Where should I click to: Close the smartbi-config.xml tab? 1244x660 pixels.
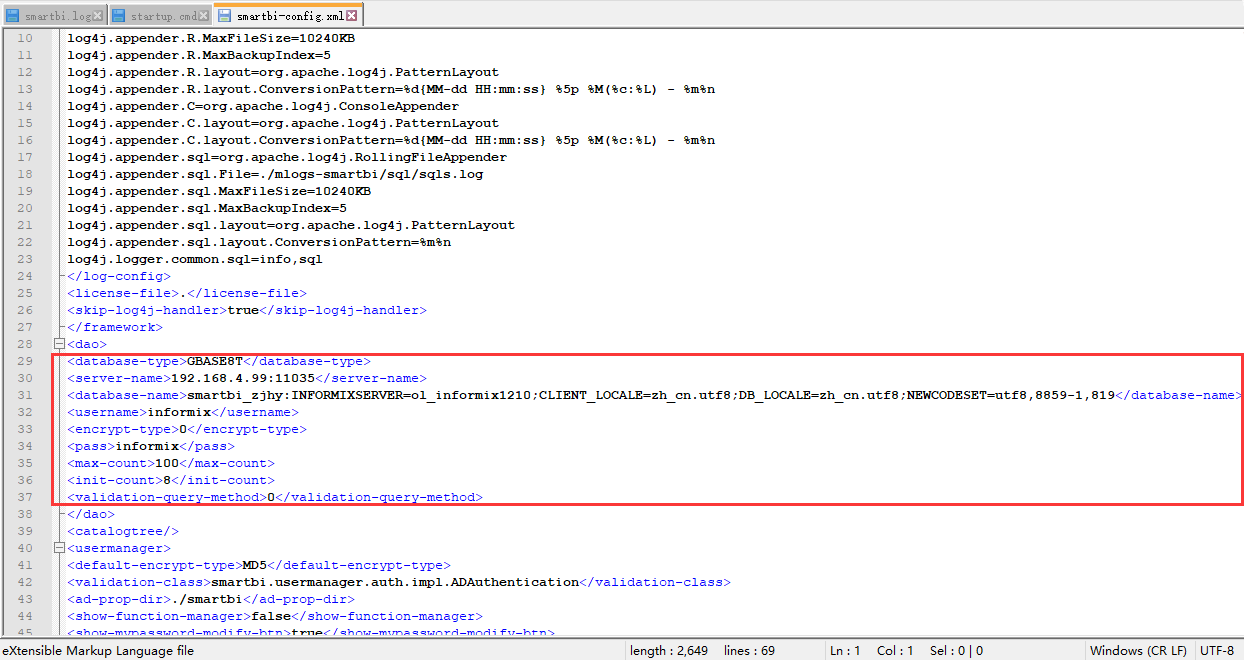[x=352, y=16]
